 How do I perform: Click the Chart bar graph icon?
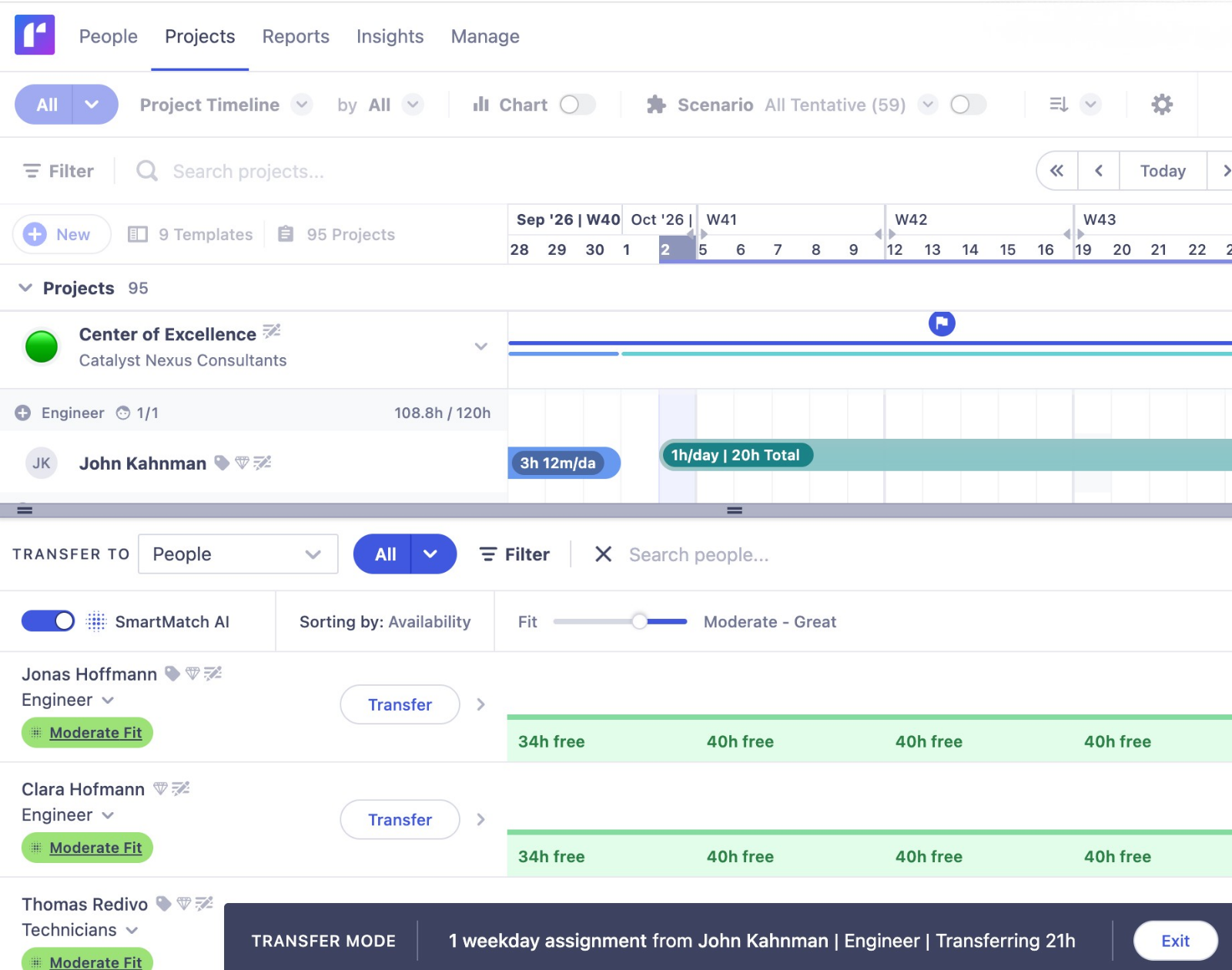481,105
